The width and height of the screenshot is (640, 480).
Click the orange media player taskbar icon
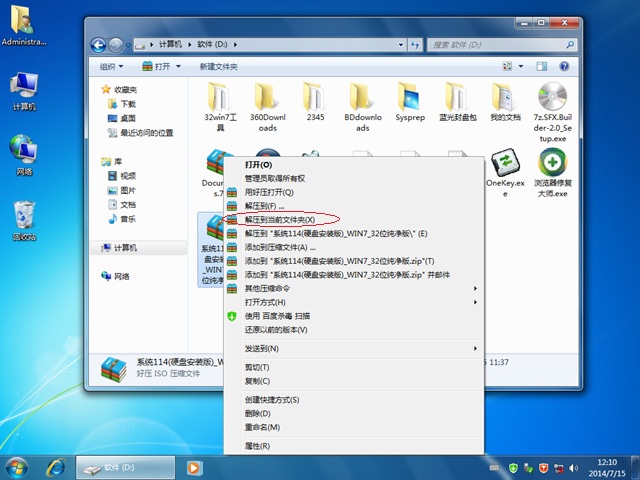(x=194, y=466)
